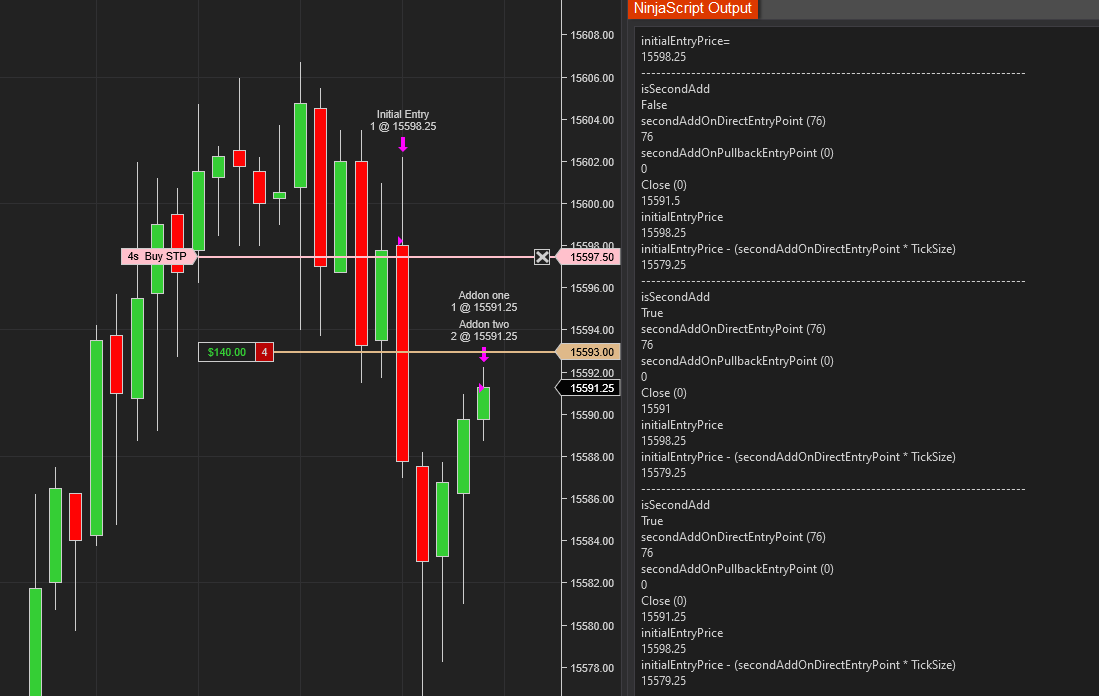Viewport: 1099px width, 696px height.
Task: Cancel the Buy STP order with X icon
Action: [542, 257]
